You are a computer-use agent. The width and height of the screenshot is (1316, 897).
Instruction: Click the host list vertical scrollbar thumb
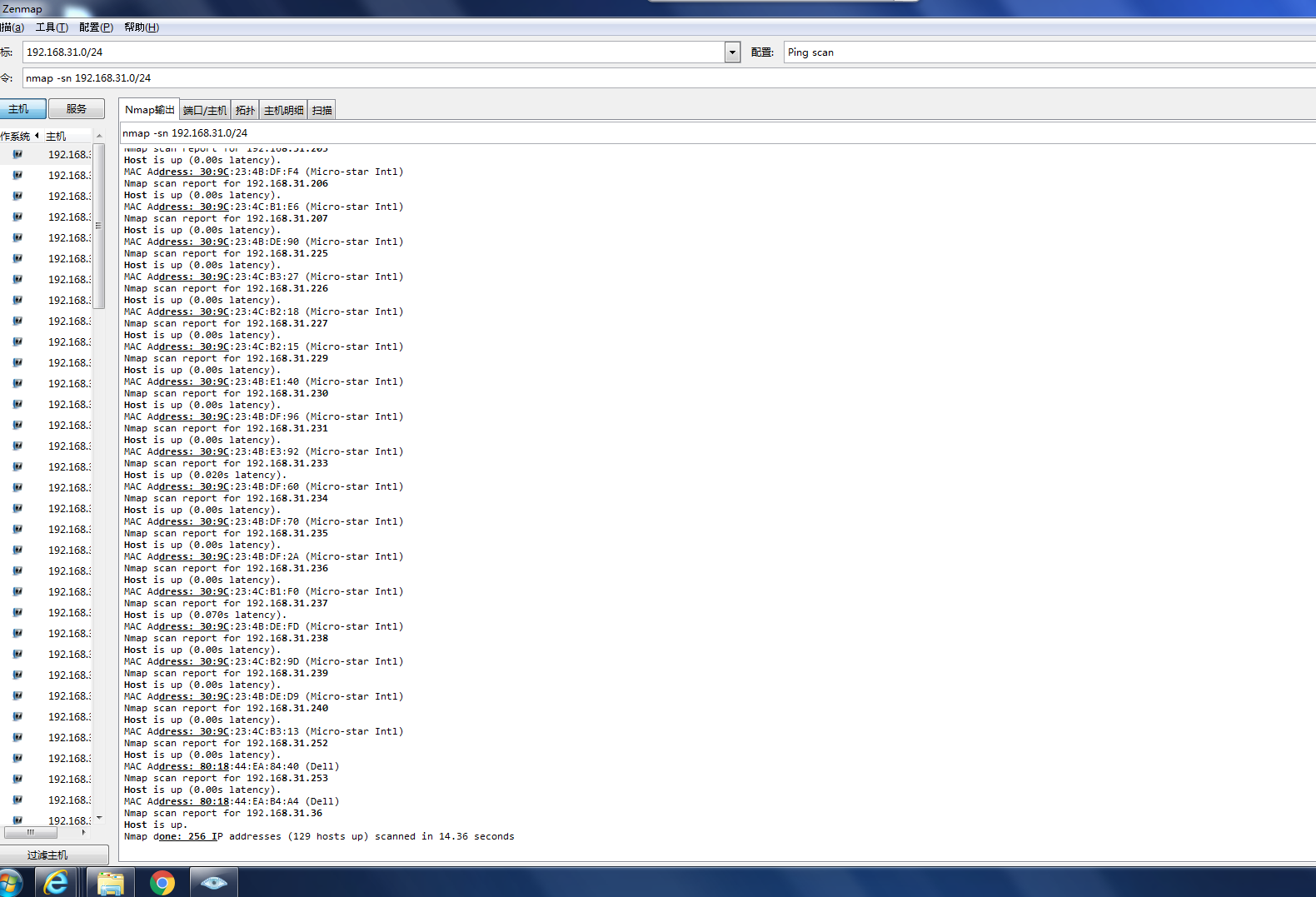click(x=98, y=226)
